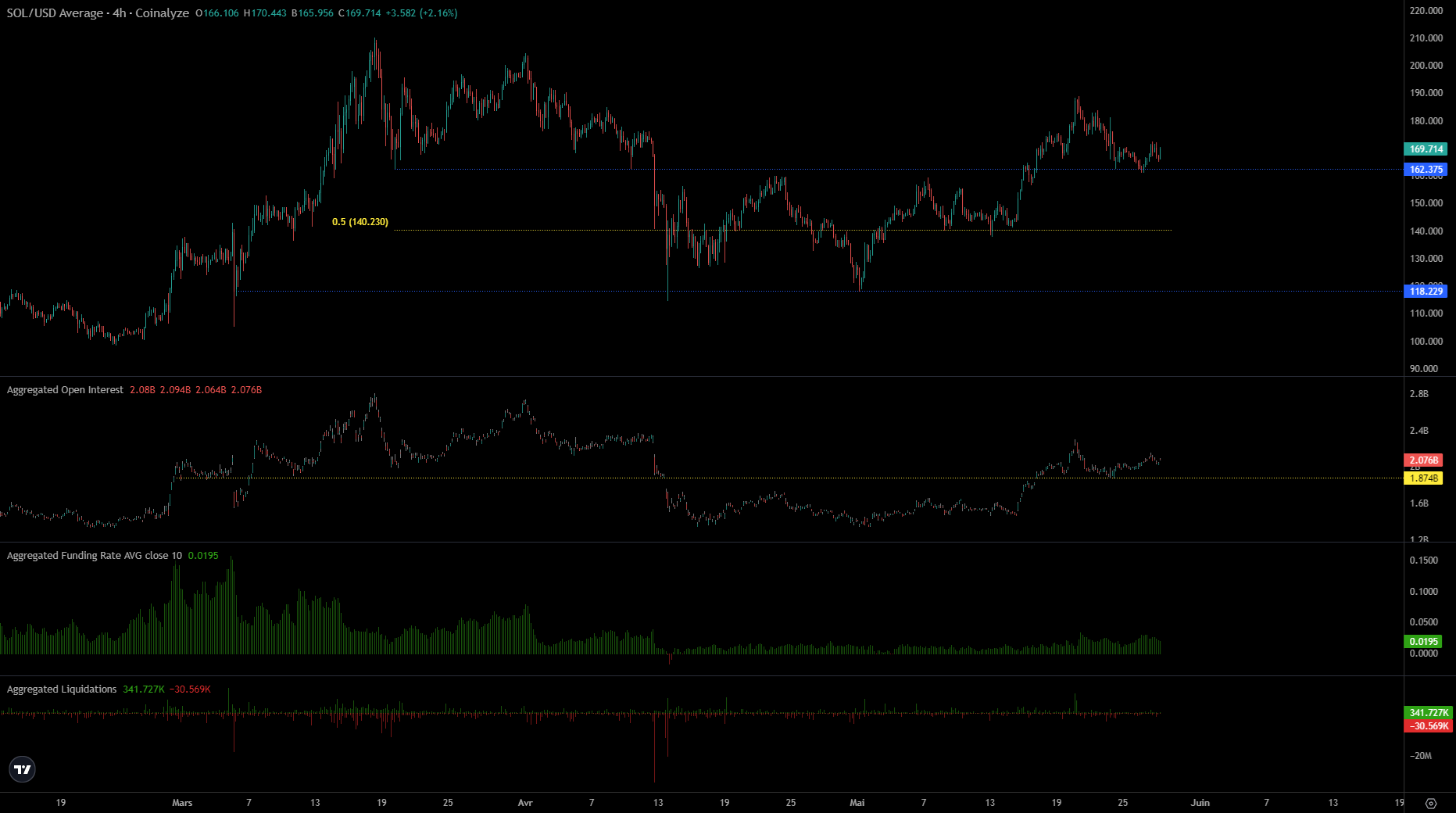Screen dimensions: 1456x813
Task: Click the Mars label on time axis
Action: tap(182, 803)
